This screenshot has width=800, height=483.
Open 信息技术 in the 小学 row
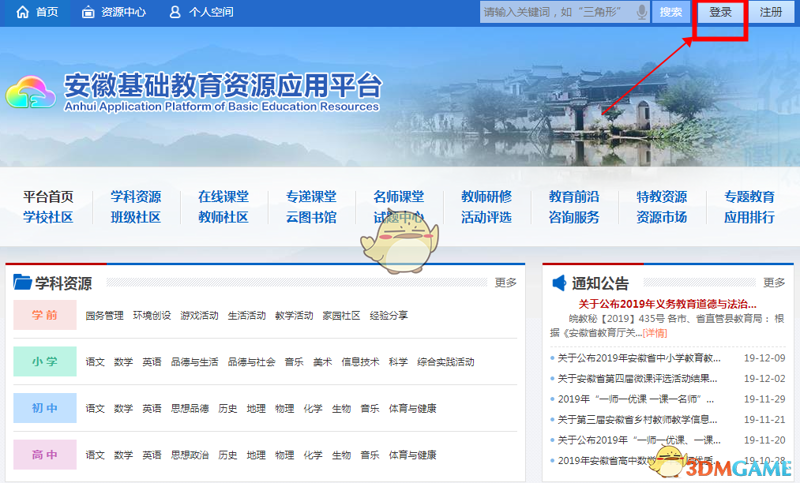(x=360, y=362)
